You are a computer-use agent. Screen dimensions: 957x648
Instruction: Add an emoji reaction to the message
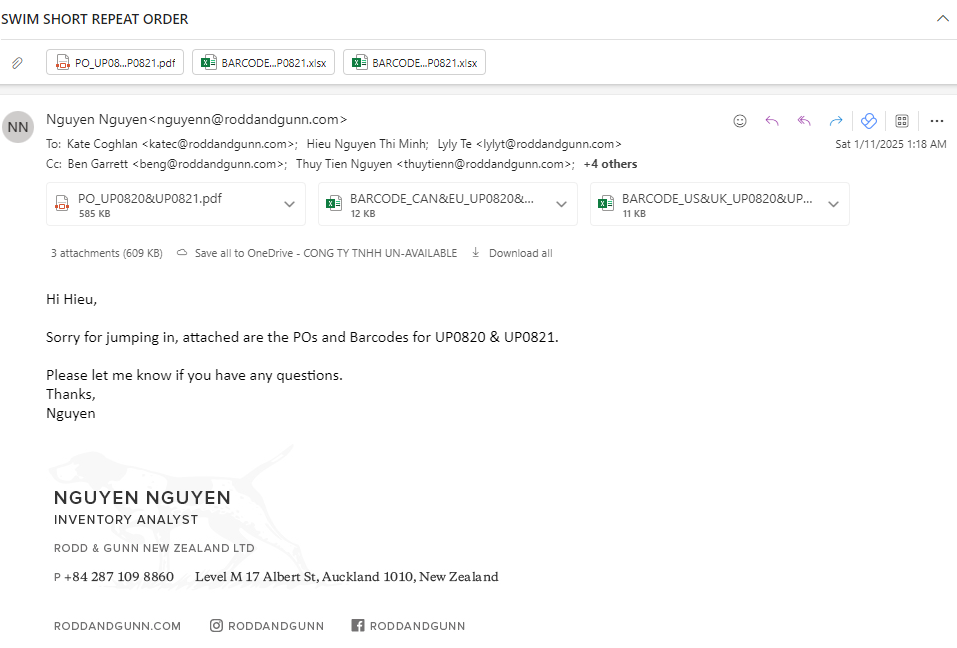coord(740,121)
